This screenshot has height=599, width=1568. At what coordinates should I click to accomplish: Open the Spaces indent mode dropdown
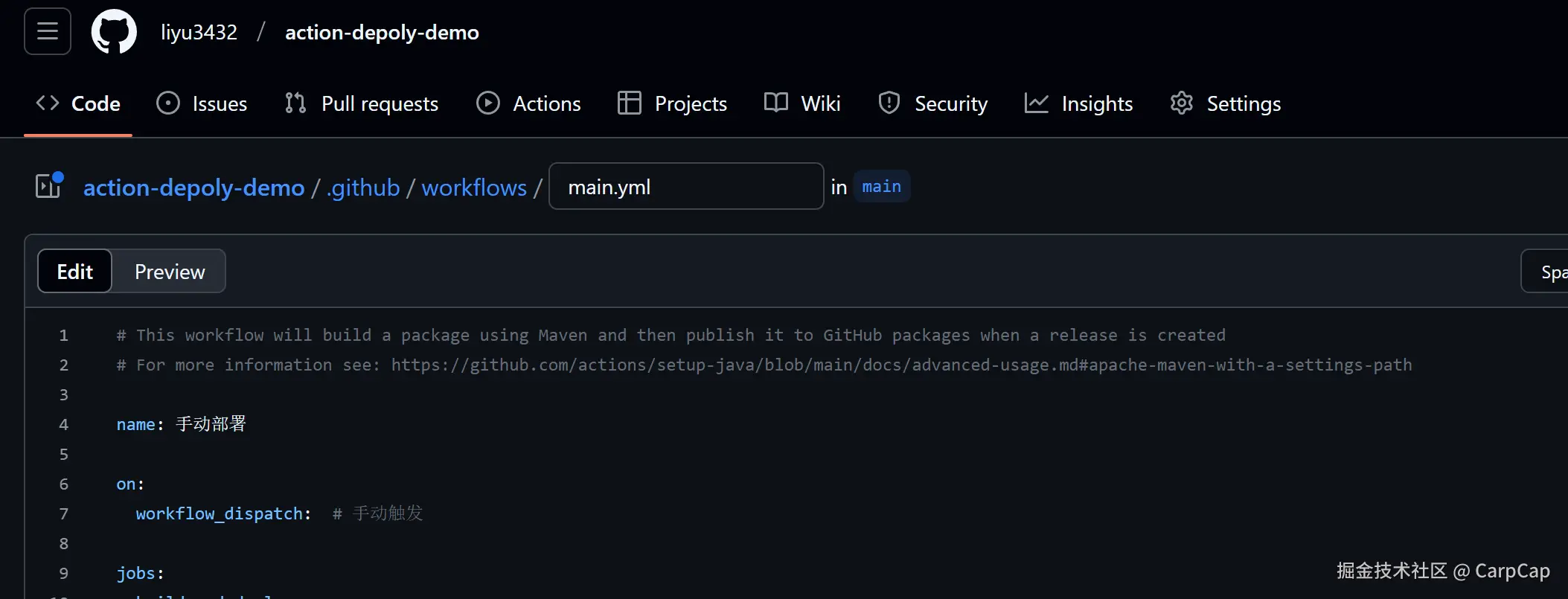coord(1546,272)
